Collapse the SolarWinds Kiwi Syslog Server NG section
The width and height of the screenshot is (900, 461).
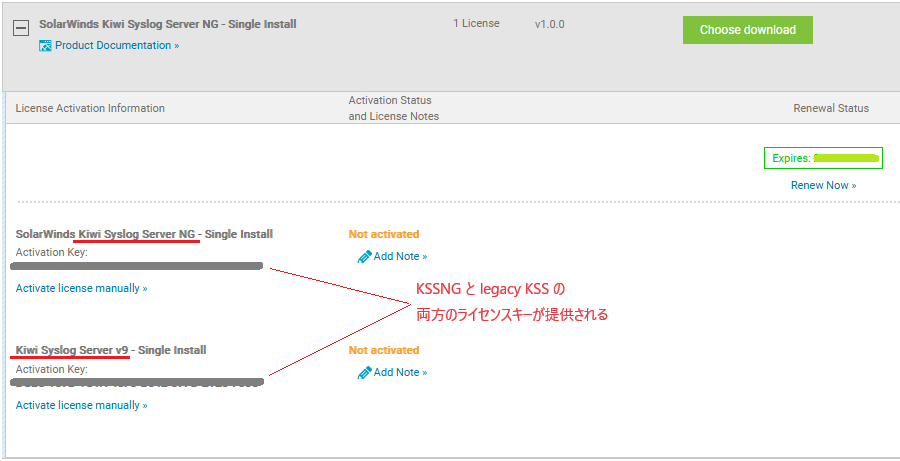pos(21,28)
